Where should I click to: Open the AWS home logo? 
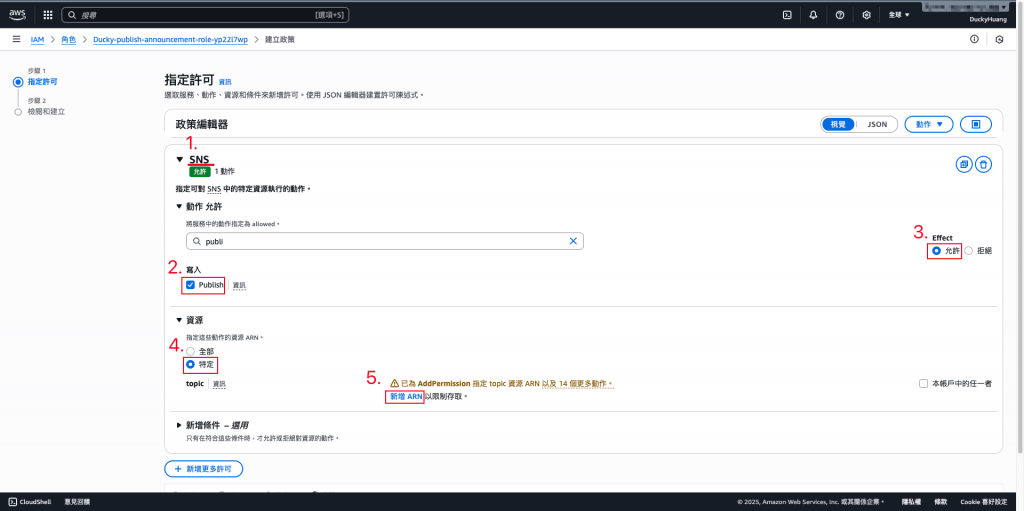click(x=18, y=14)
